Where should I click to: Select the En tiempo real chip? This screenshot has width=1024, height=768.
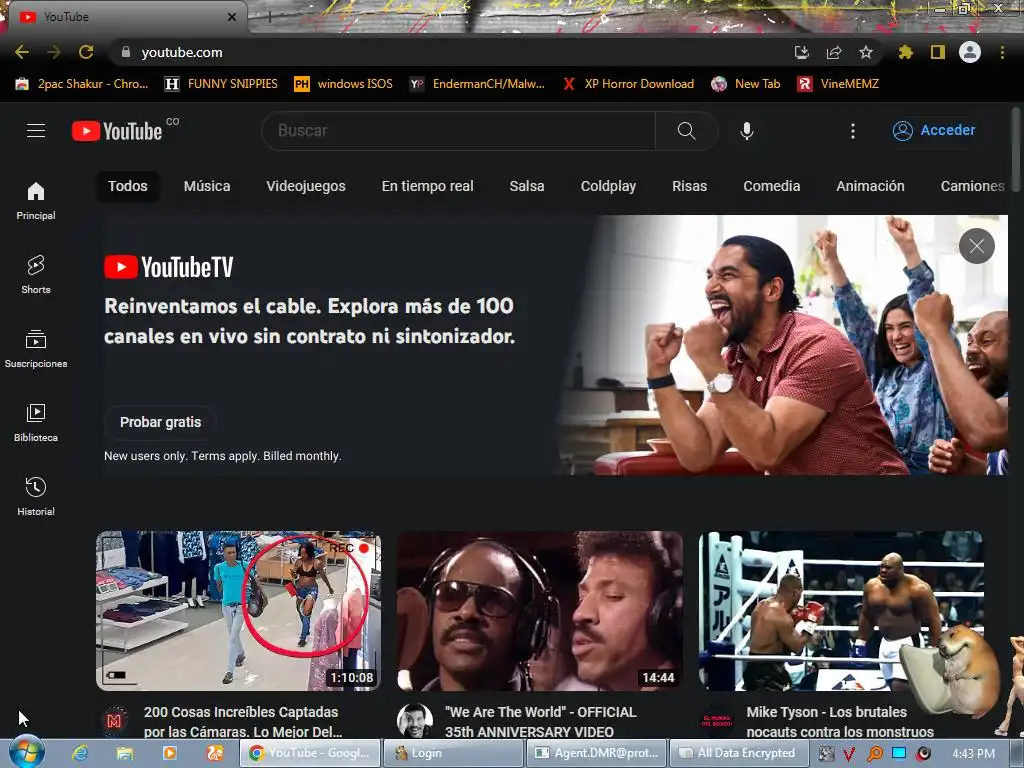pos(427,186)
